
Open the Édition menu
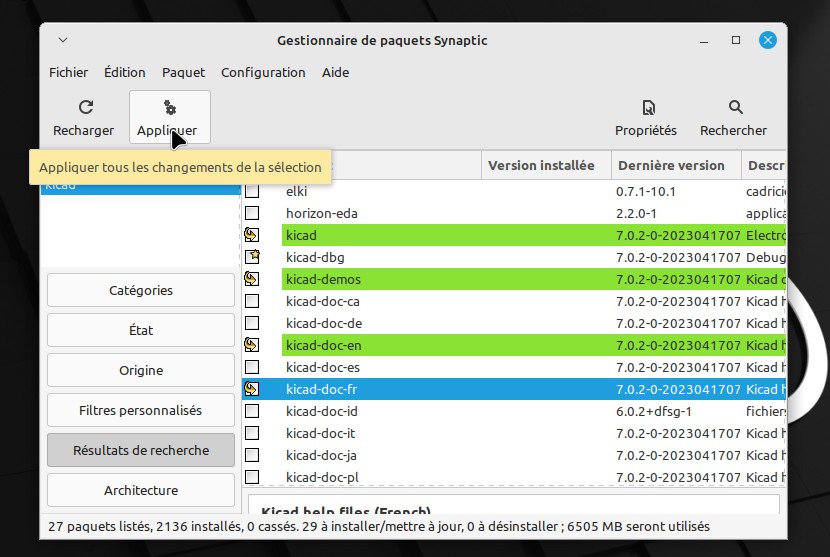coord(124,73)
